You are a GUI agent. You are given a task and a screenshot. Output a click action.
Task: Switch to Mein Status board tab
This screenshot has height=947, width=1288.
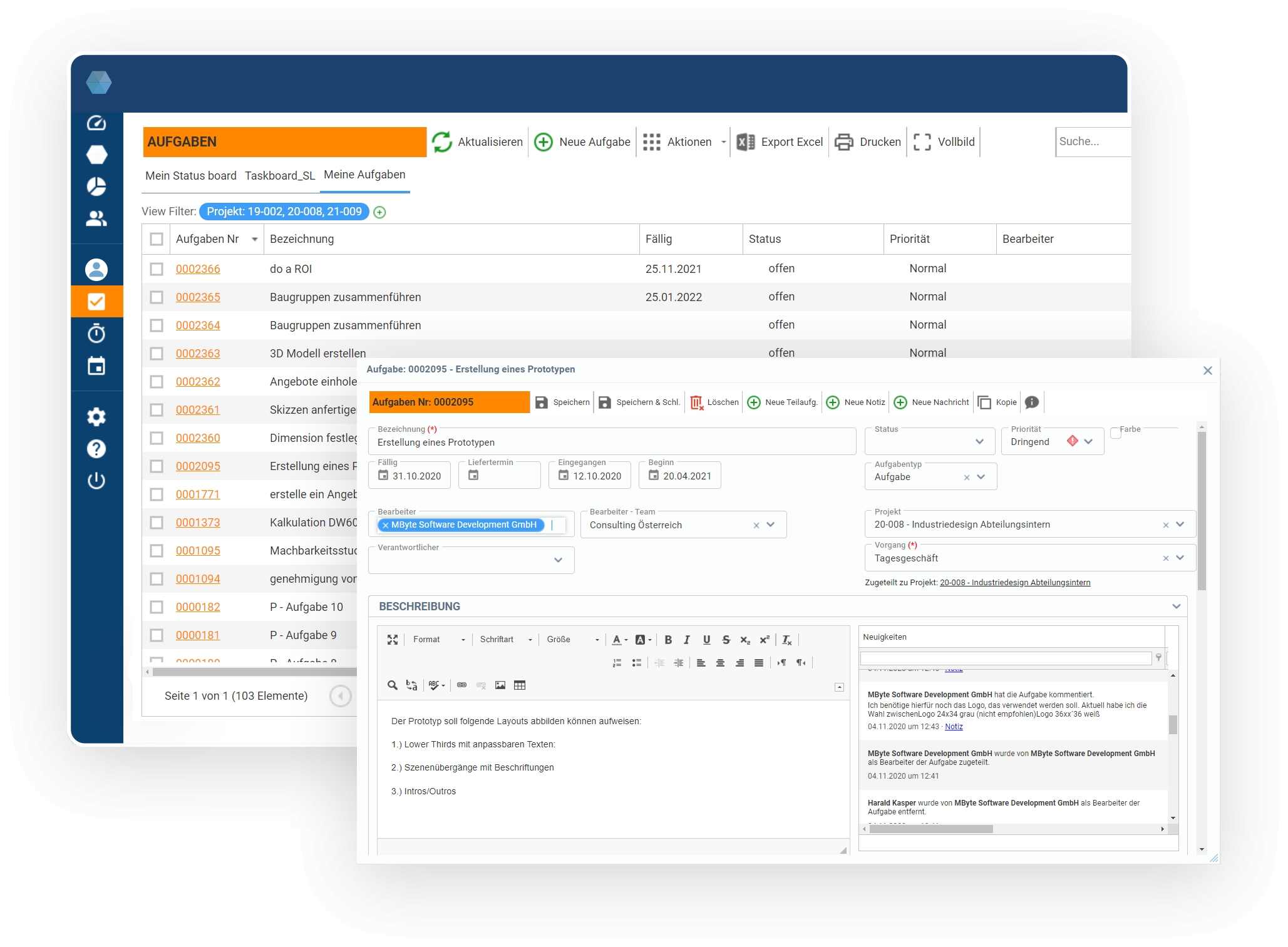[x=191, y=176]
